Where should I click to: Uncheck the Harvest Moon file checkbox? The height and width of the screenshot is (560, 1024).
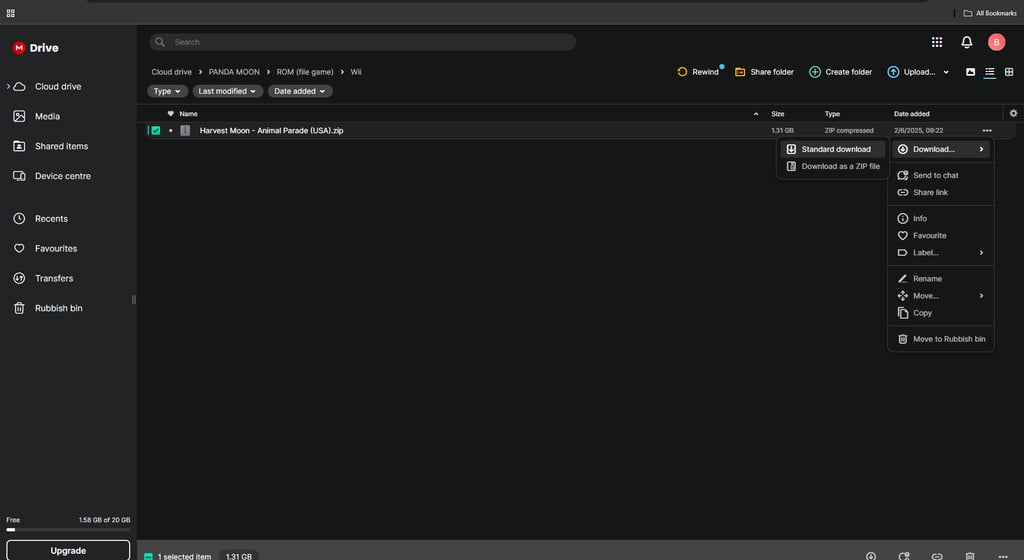pos(155,131)
